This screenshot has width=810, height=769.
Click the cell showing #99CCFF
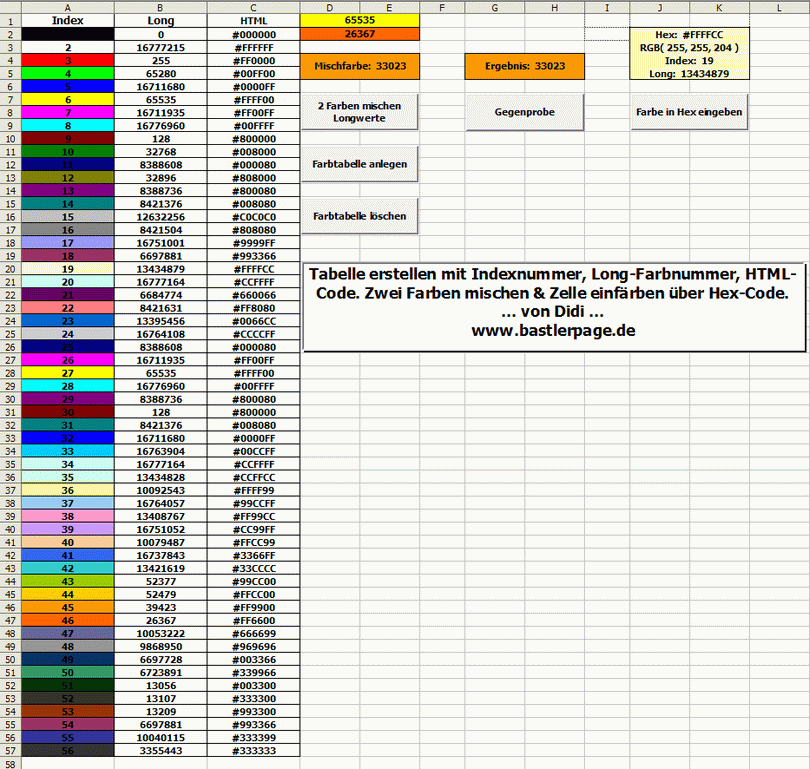coord(254,503)
